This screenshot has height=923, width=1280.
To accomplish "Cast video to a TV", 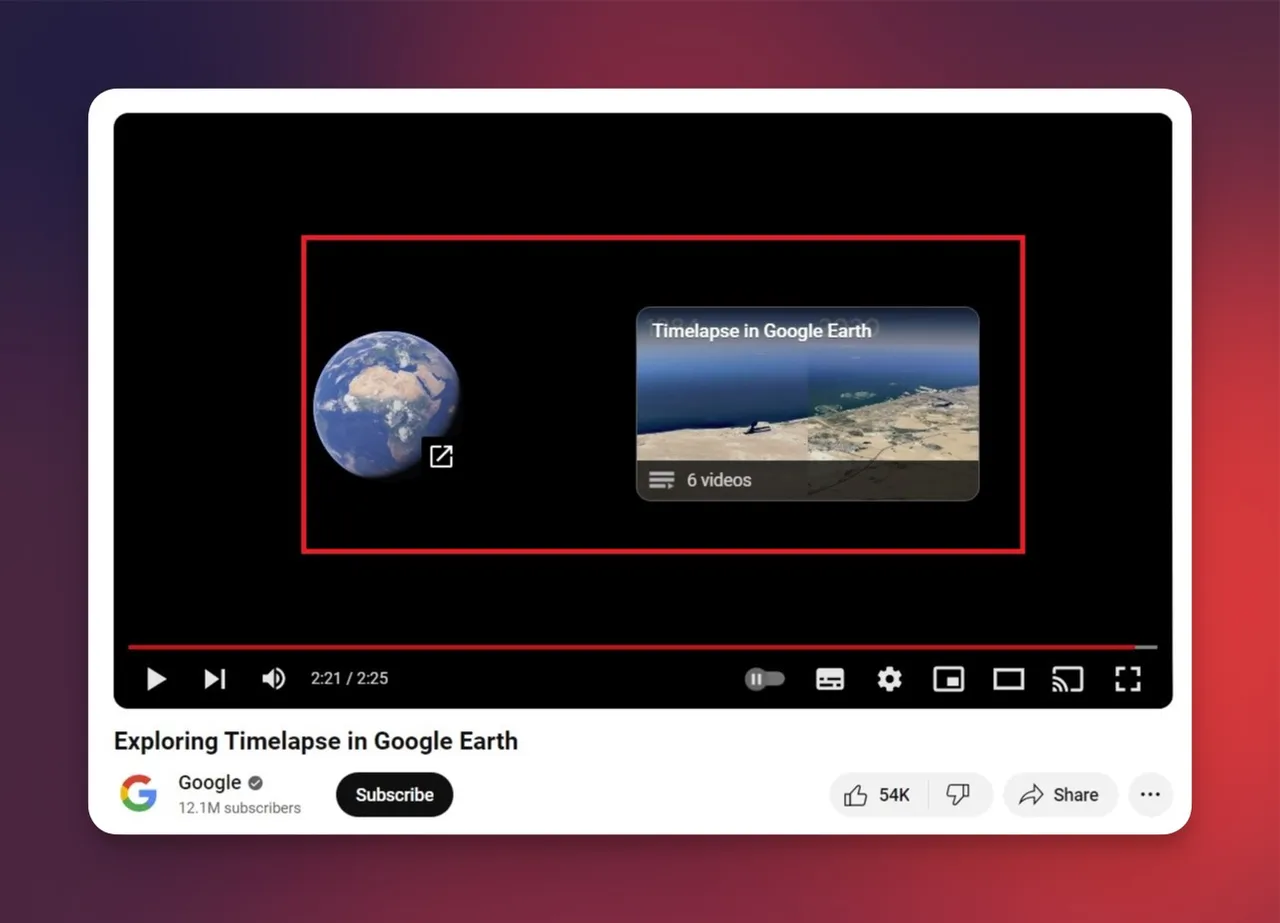I will pyautogui.click(x=1068, y=679).
